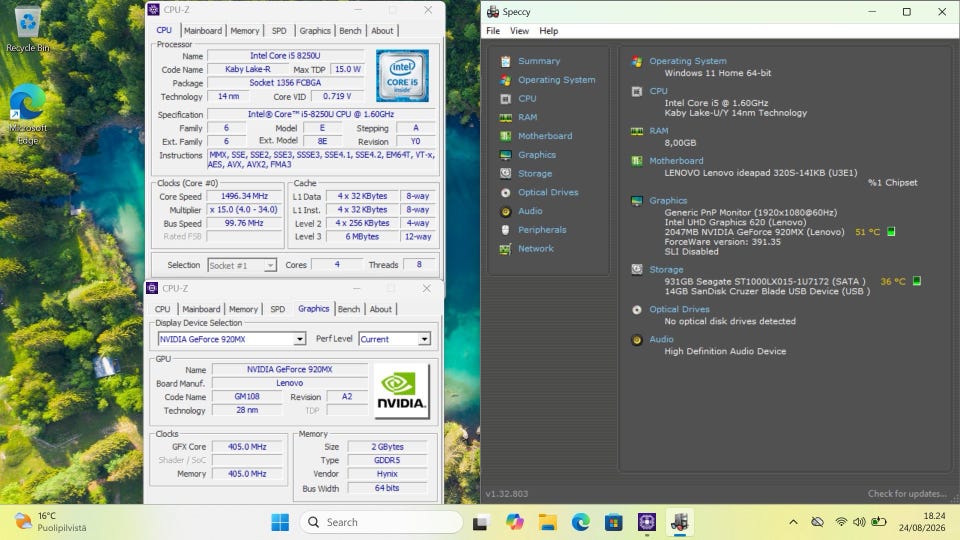
Task: Open the Summary section icon in Speccy
Action: pos(505,61)
